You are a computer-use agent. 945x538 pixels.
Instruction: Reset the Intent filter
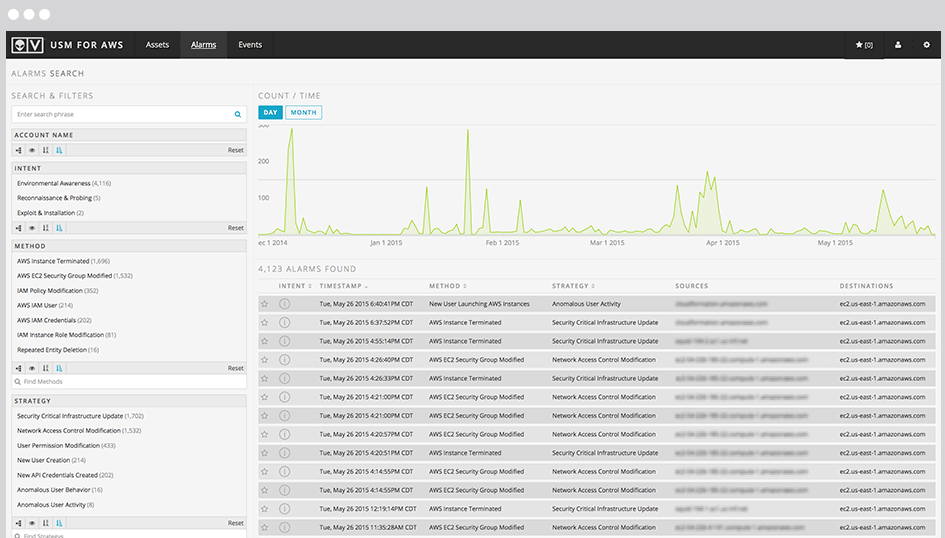[x=236, y=228]
